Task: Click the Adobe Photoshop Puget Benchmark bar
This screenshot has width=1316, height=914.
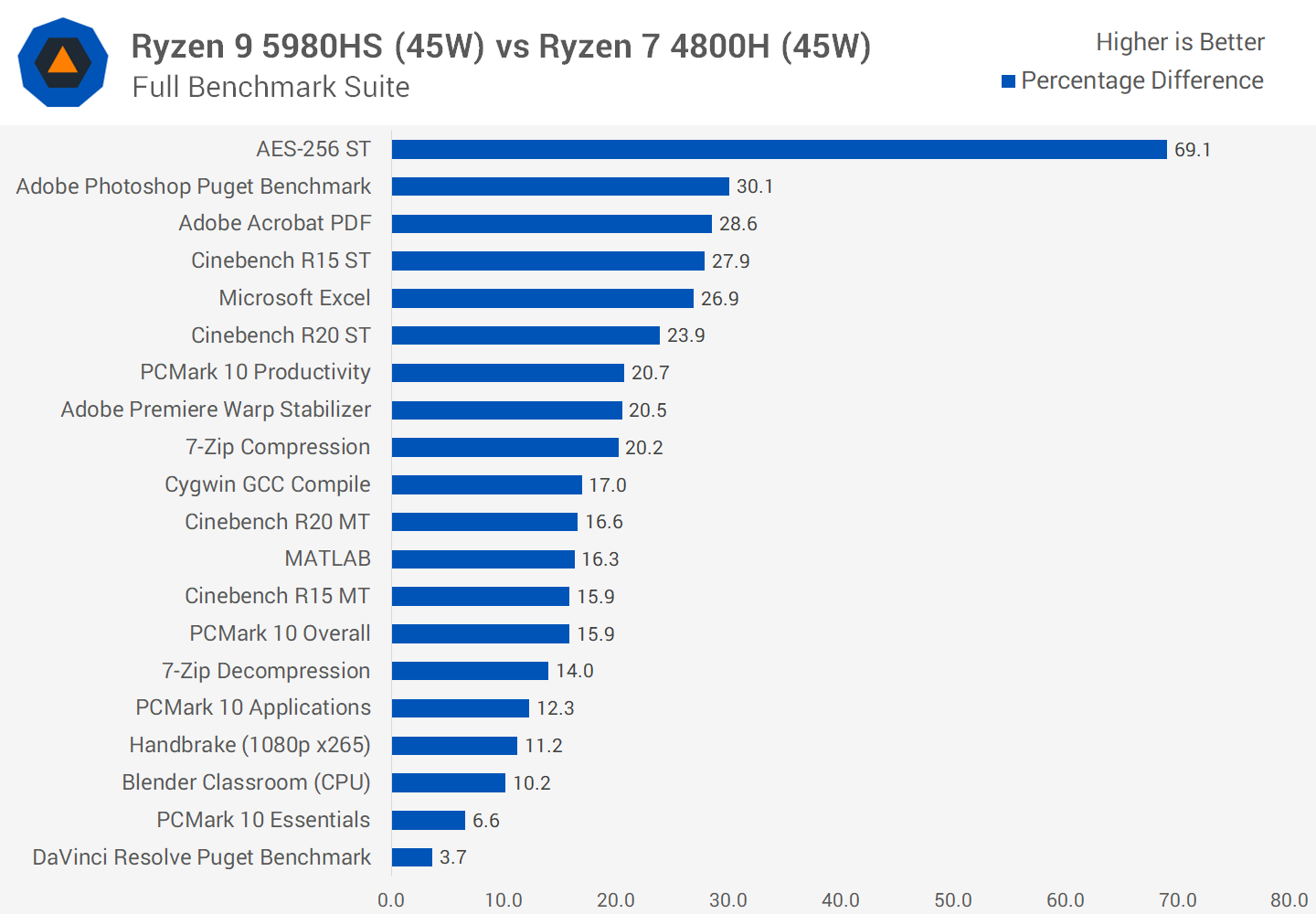Action: pos(560,186)
